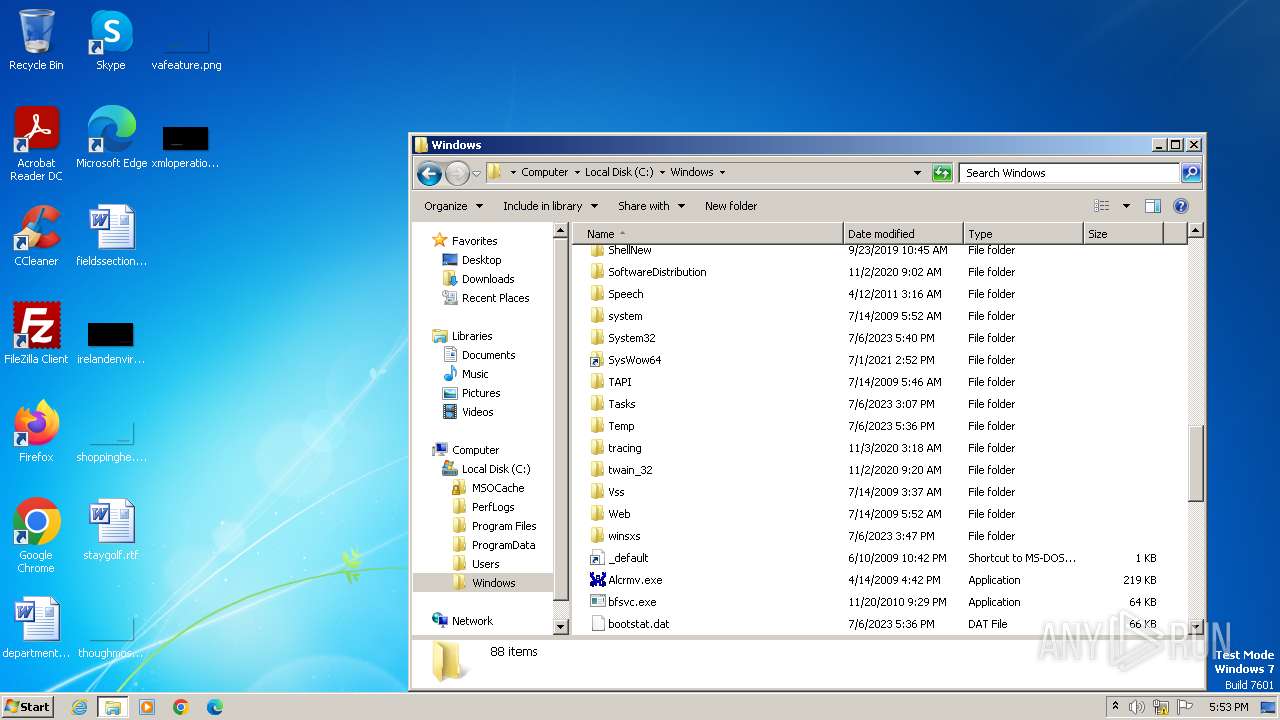The height and width of the screenshot is (720, 1280).
Task: Expand breadcrumb arrow after Local Disk (C:)
Action: click(x=662, y=173)
